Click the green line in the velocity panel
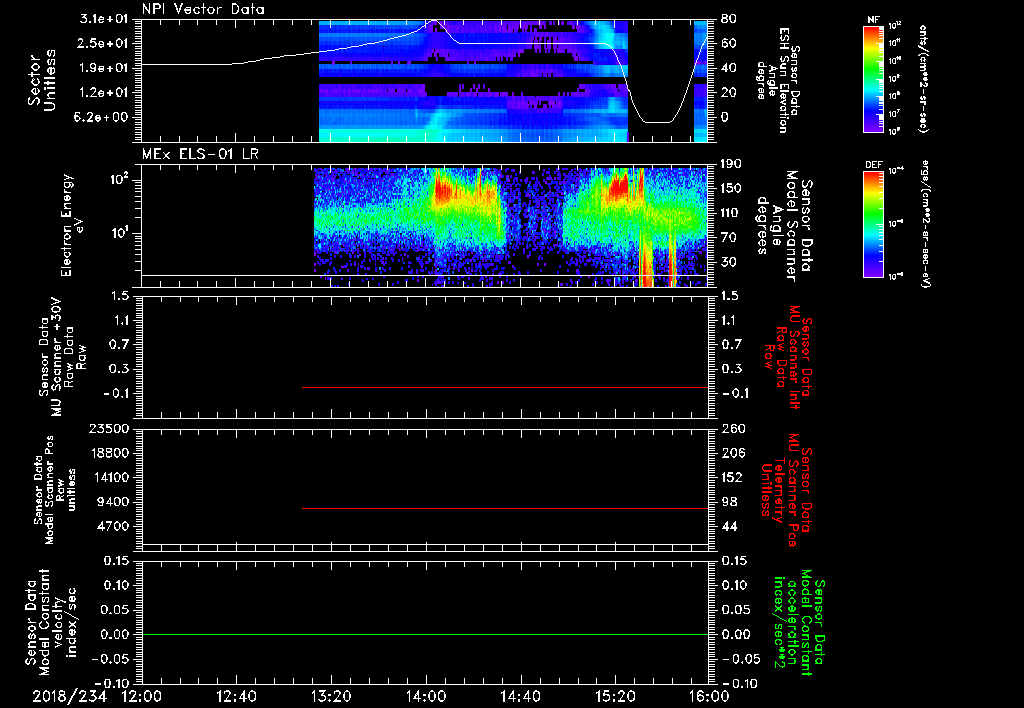Image resolution: width=1024 pixels, height=708 pixels. tap(424, 634)
